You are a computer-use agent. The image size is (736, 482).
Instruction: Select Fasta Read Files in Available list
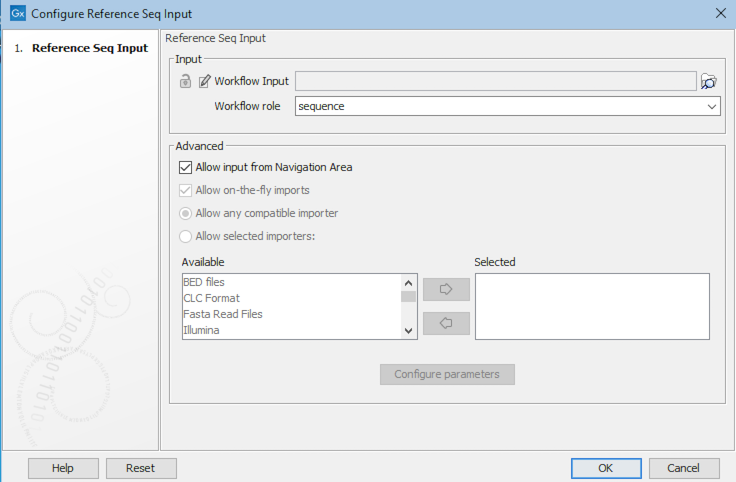pyautogui.click(x=222, y=314)
